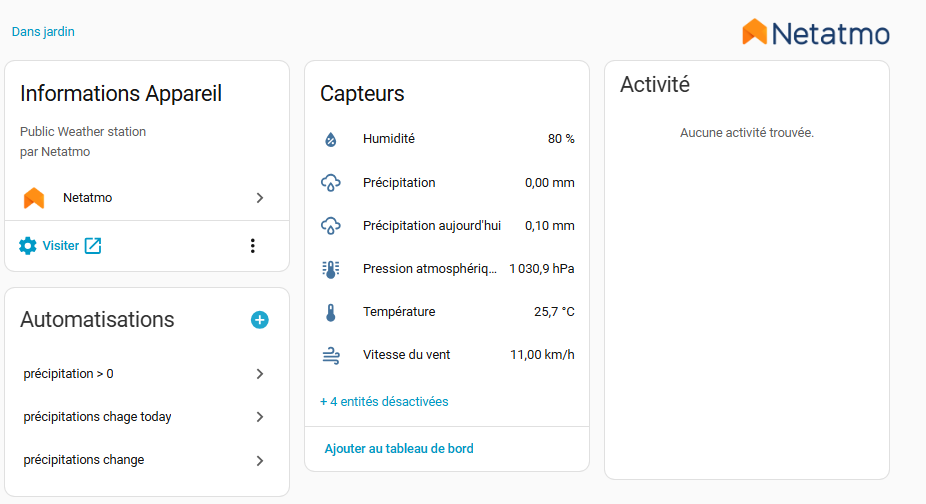This screenshot has height=504, width=926.
Task: Click the humidity water-drop icon
Action: (x=331, y=139)
